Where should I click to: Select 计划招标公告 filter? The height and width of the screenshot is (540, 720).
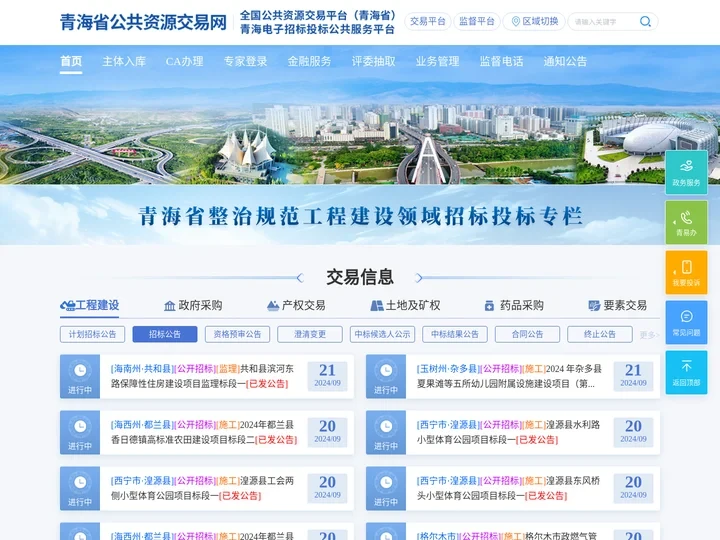92,334
